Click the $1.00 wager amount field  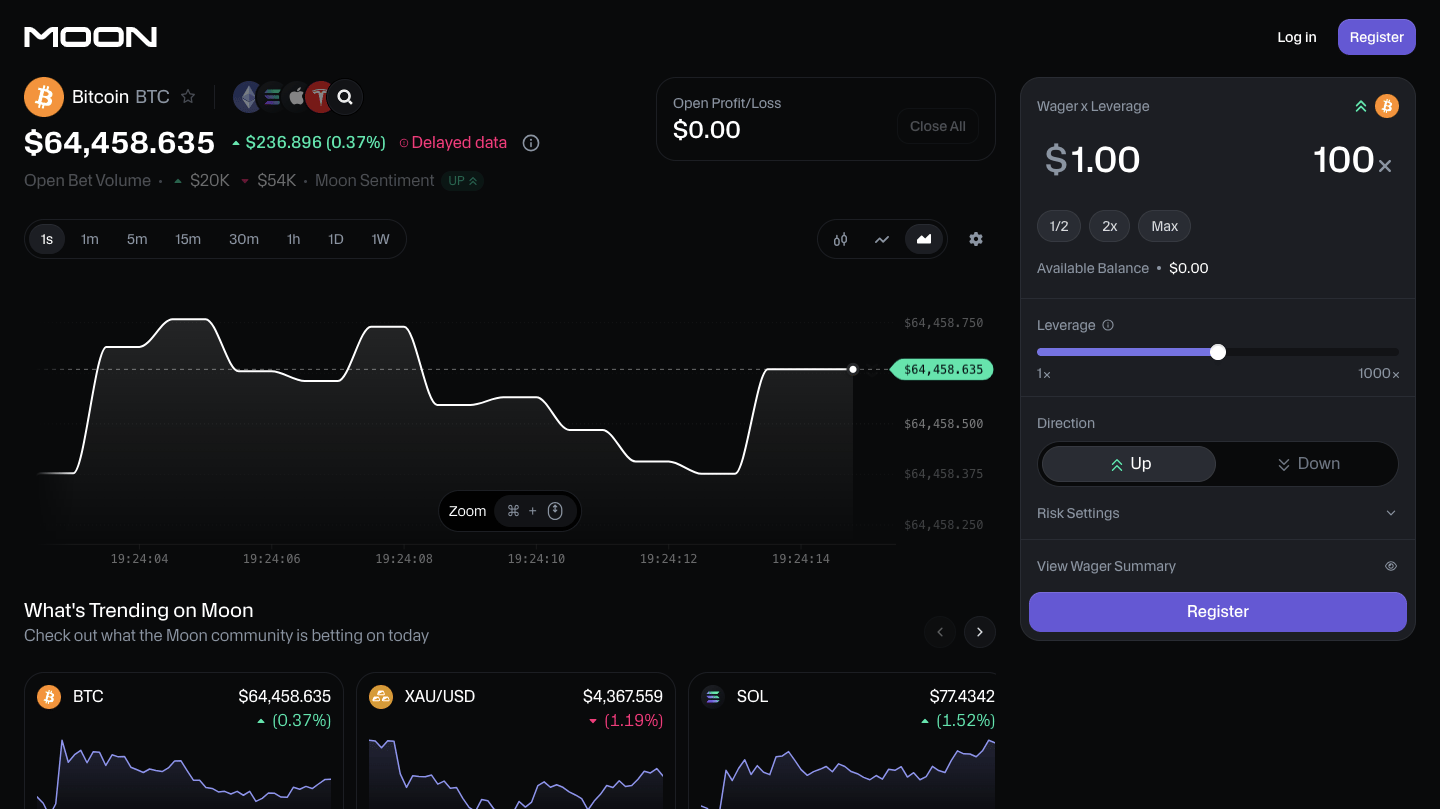tap(1092, 160)
